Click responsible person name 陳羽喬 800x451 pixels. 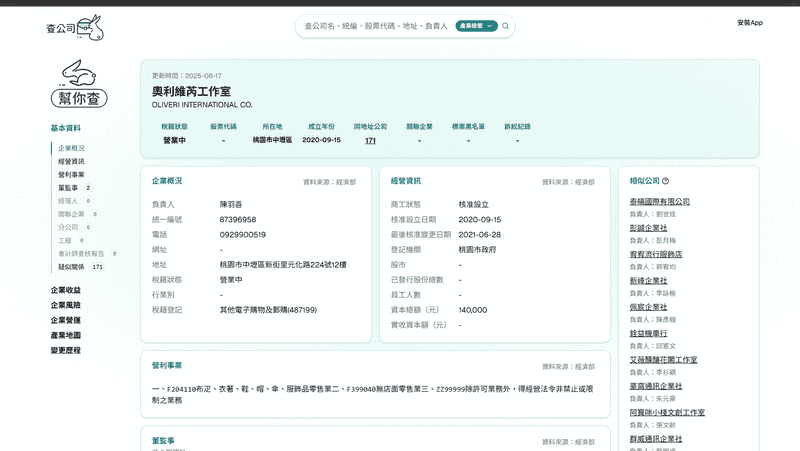click(x=231, y=205)
